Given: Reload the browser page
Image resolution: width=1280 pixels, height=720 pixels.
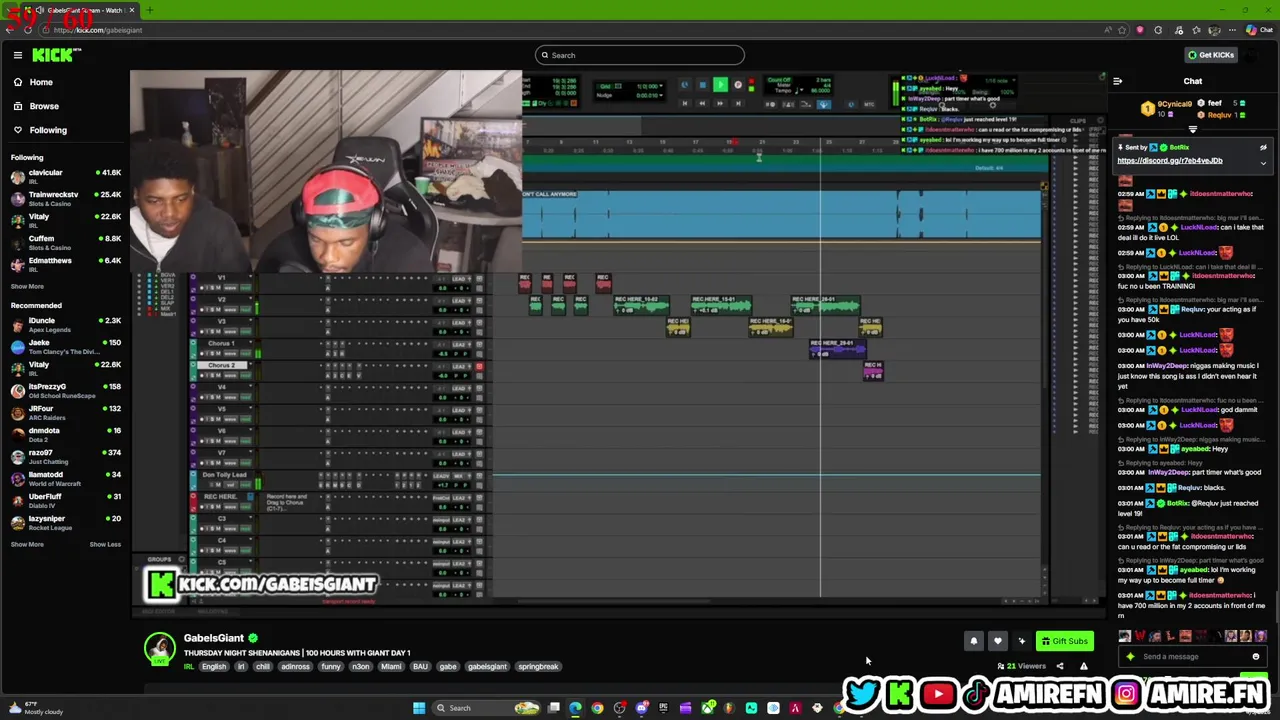Looking at the screenshot, I should (27, 30).
